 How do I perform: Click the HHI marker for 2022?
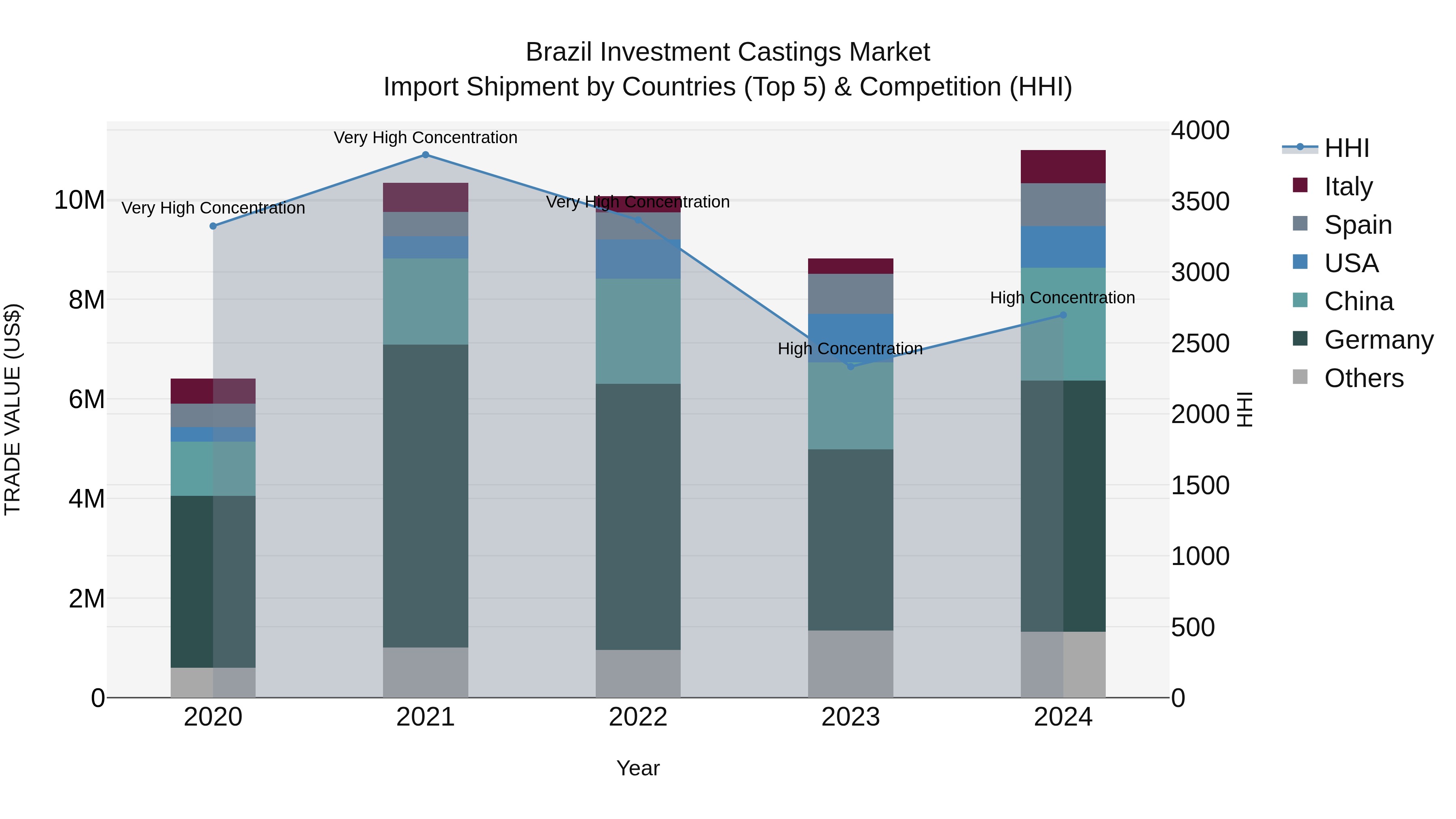point(638,220)
